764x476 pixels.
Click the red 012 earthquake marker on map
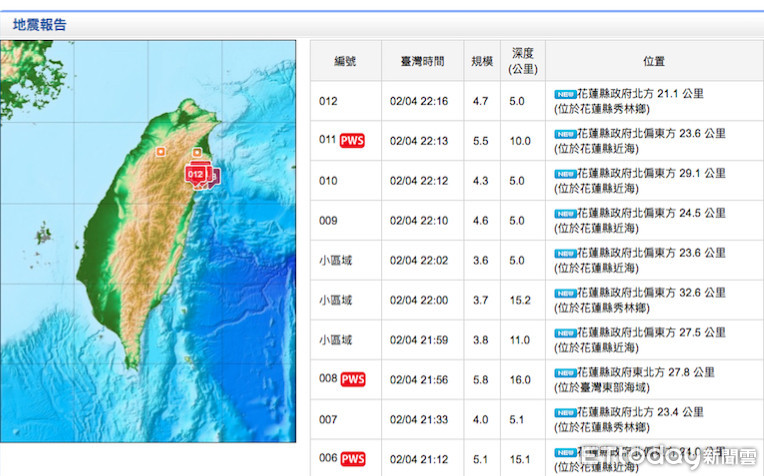tap(196, 174)
